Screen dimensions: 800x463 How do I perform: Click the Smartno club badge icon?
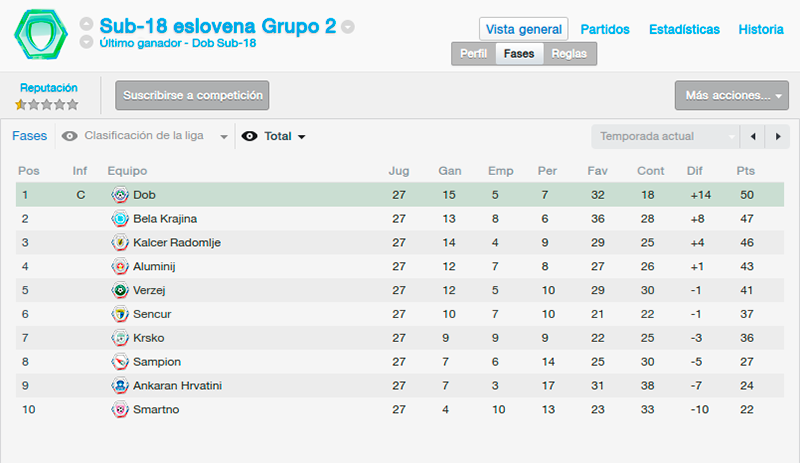click(x=120, y=409)
